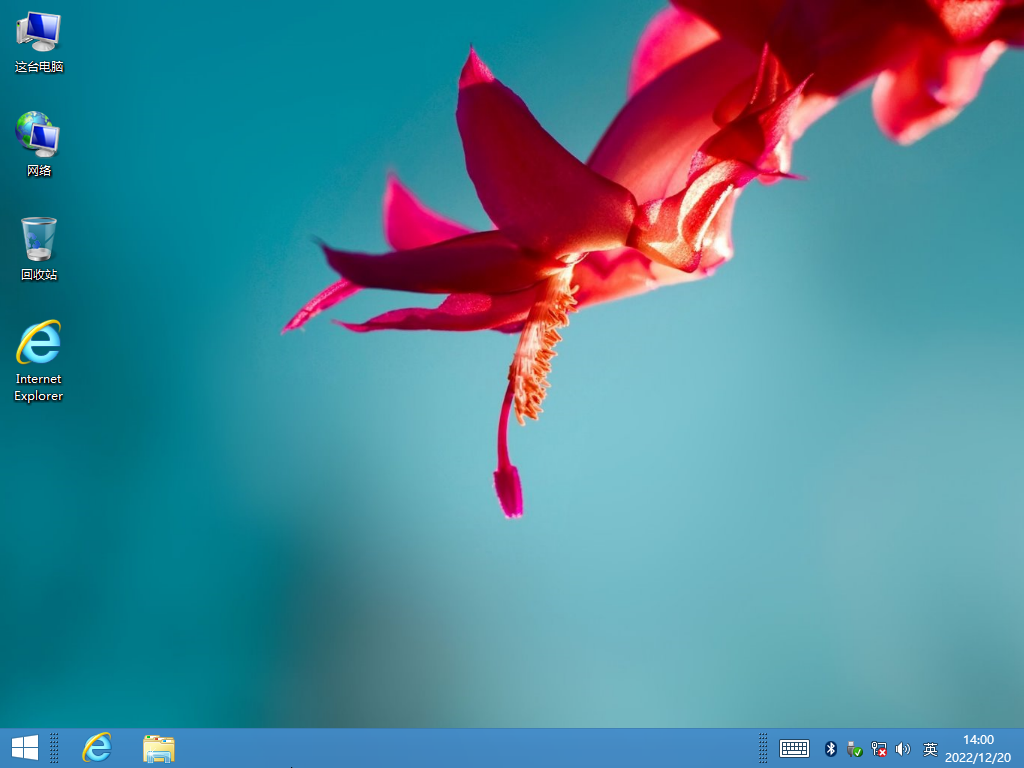Open Bluetooth options from the system tray
The height and width of the screenshot is (768, 1024).
point(830,747)
